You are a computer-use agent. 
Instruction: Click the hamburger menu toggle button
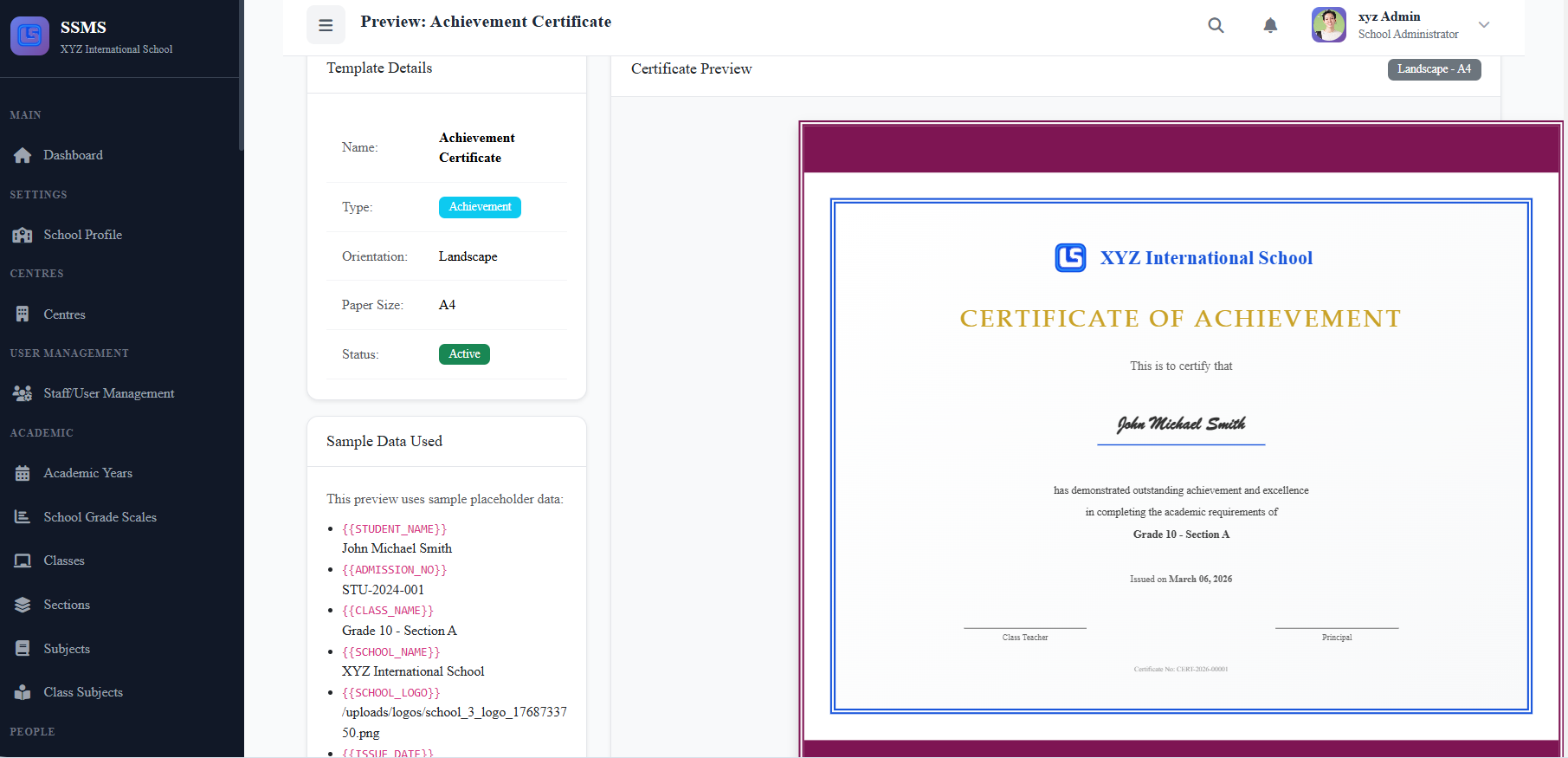326,25
